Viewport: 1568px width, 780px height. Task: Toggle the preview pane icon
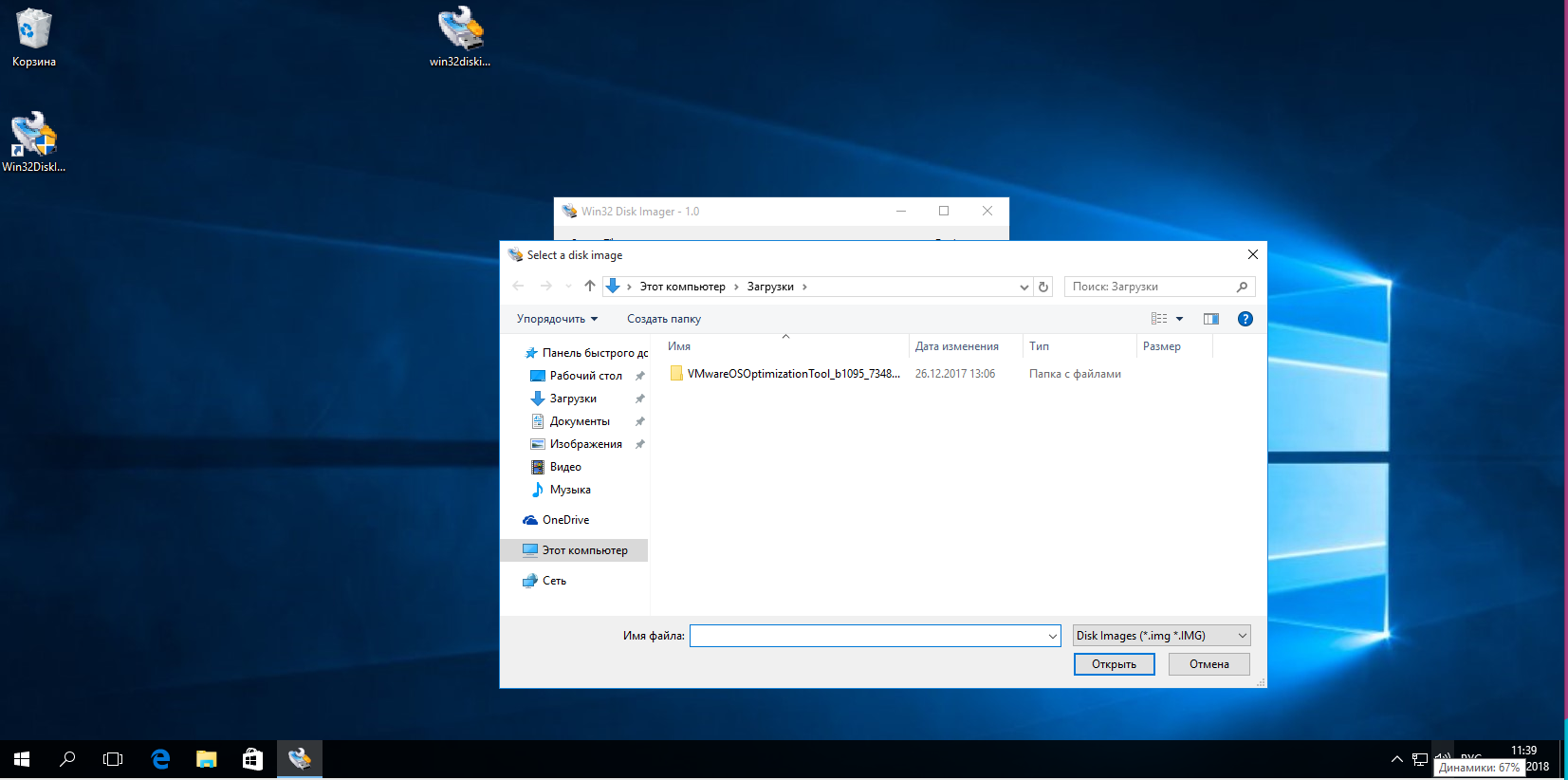(1211, 319)
